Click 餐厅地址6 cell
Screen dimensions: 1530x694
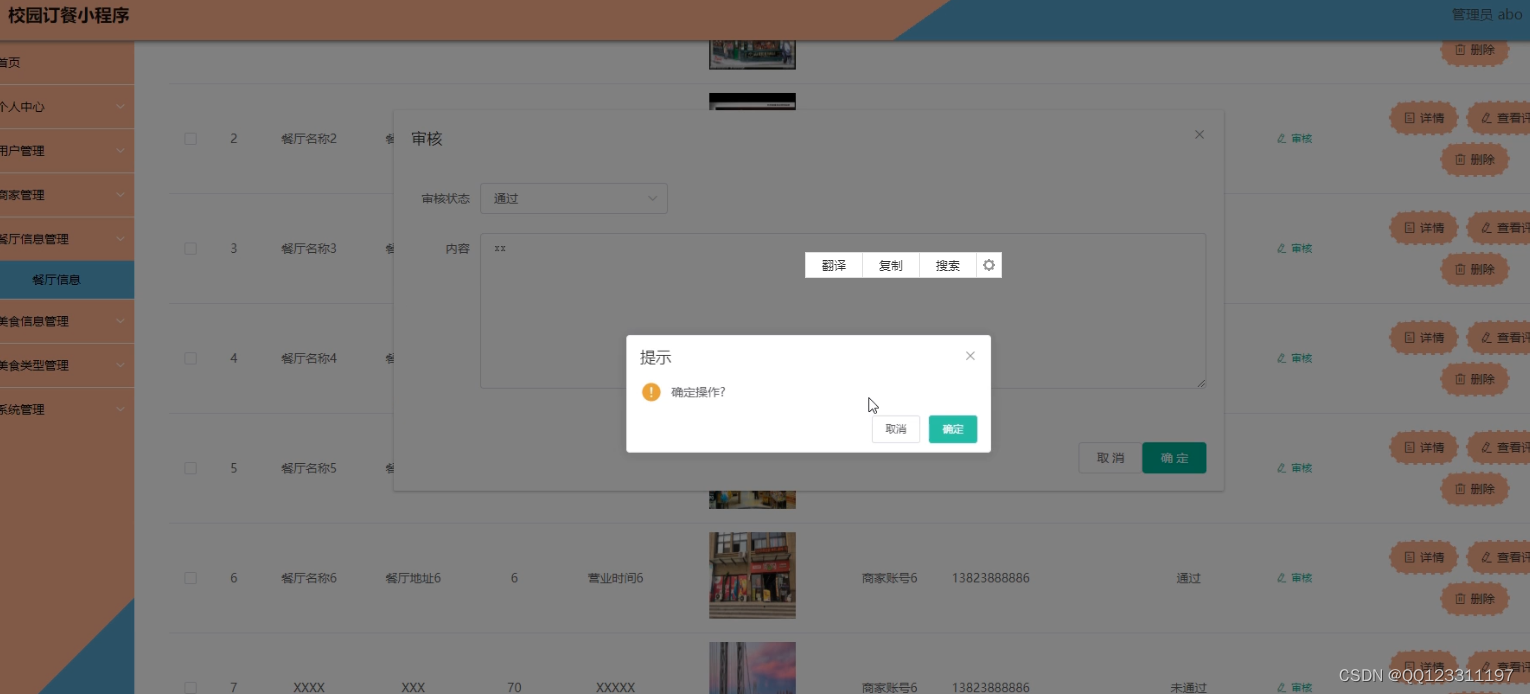click(x=413, y=578)
